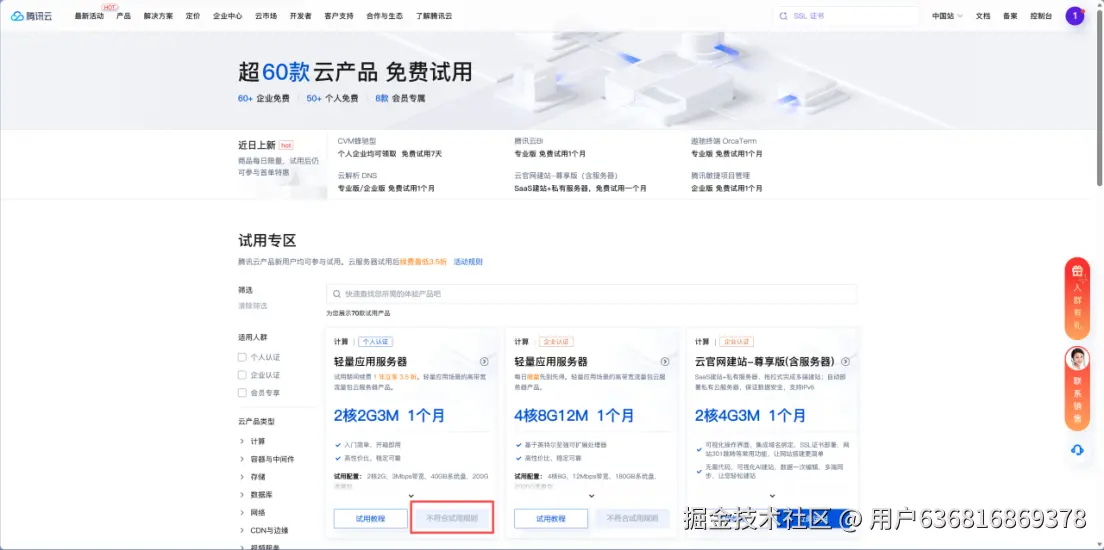Click the blue 个人认证 tag on first card
The image size is (1104, 550).
coord(375,342)
